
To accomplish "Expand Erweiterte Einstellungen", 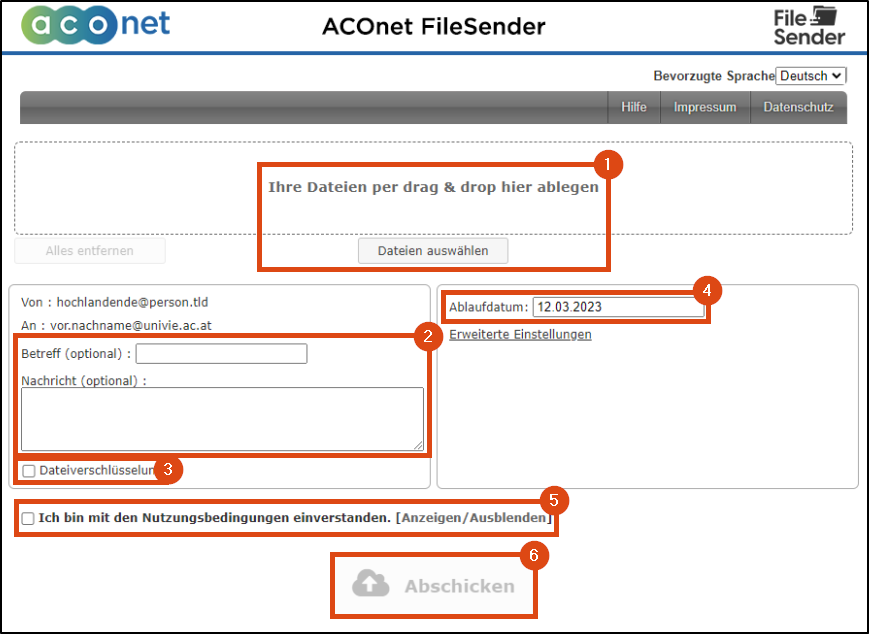I will pos(520,335).
